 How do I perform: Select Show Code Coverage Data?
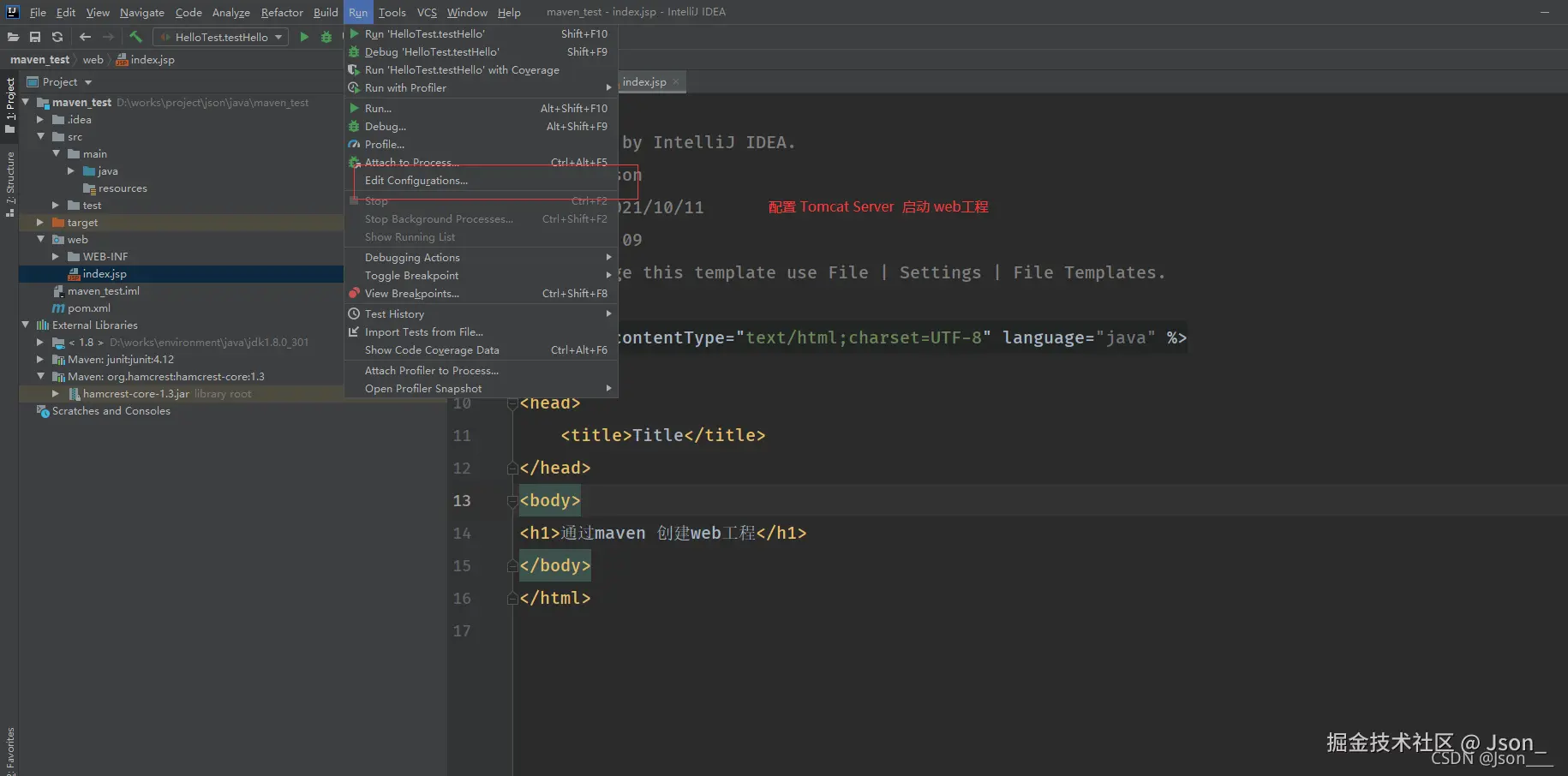[x=481, y=349]
